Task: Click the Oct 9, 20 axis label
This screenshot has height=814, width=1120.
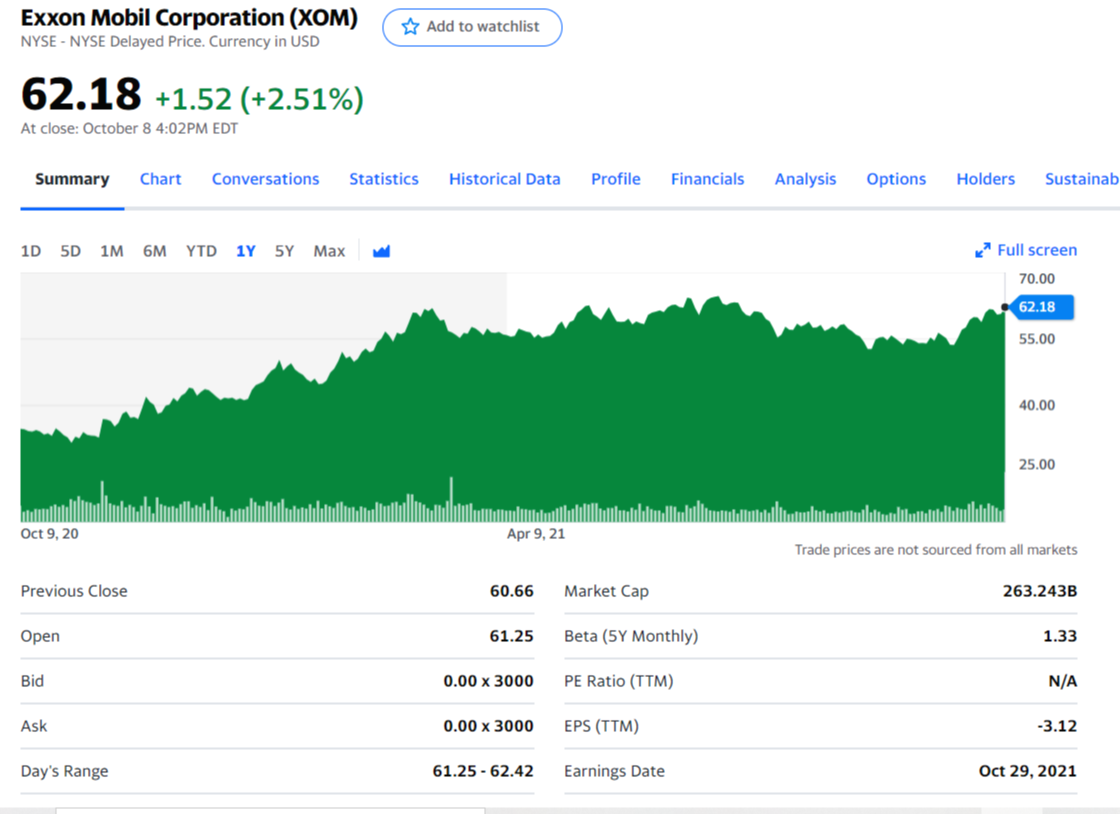Action: (49, 534)
